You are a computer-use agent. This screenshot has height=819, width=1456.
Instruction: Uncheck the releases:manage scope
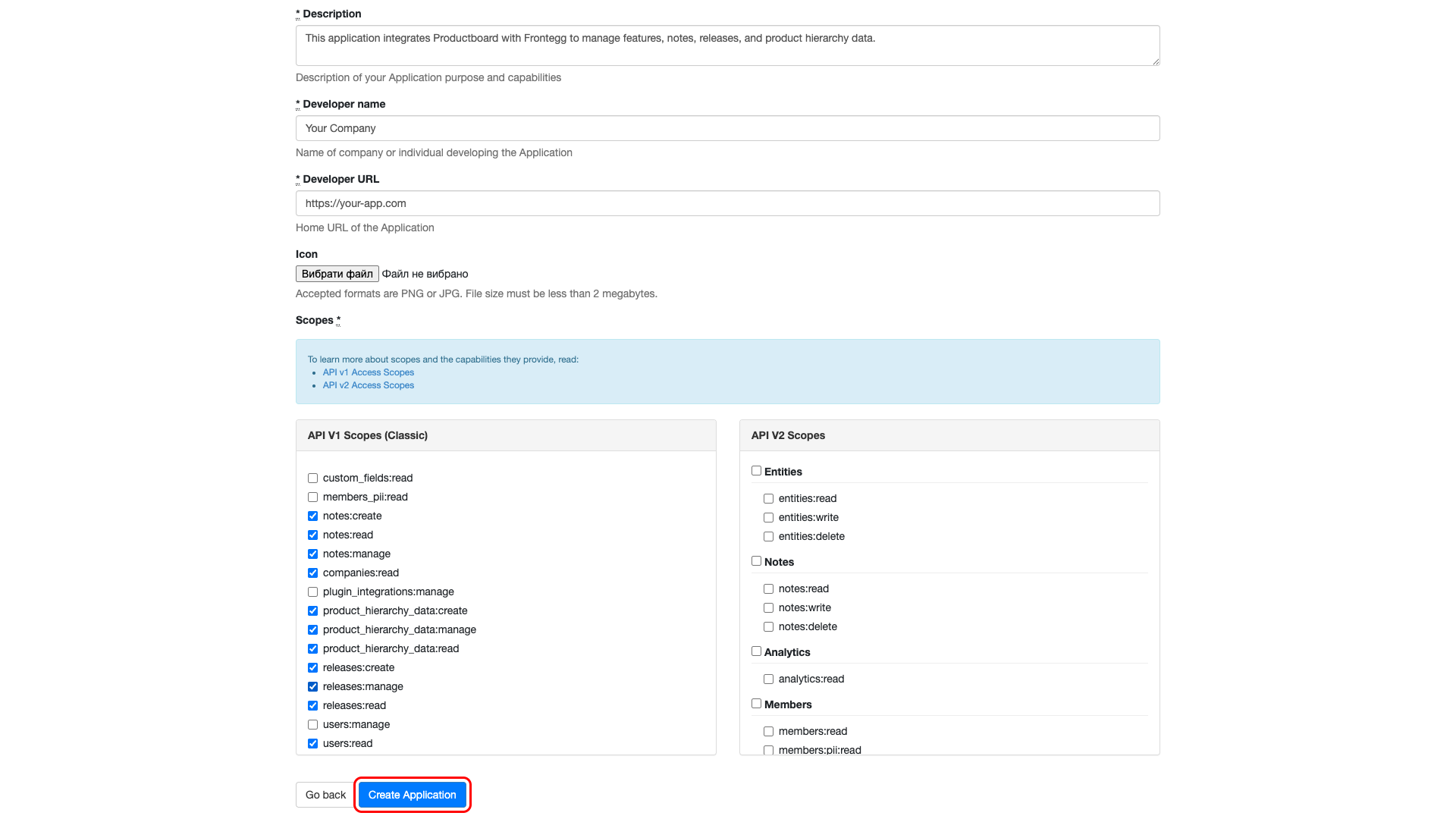coord(312,686)
